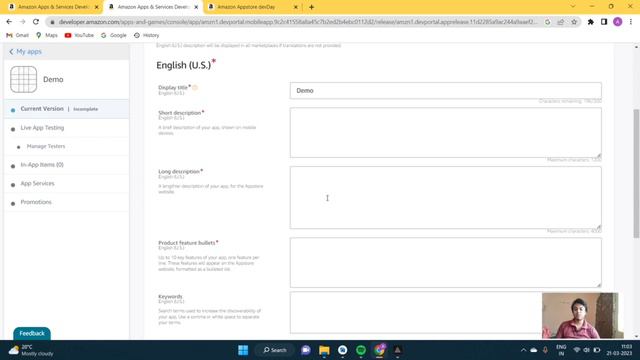
Task: Open the taskbar clock and date
Action: 619,350
